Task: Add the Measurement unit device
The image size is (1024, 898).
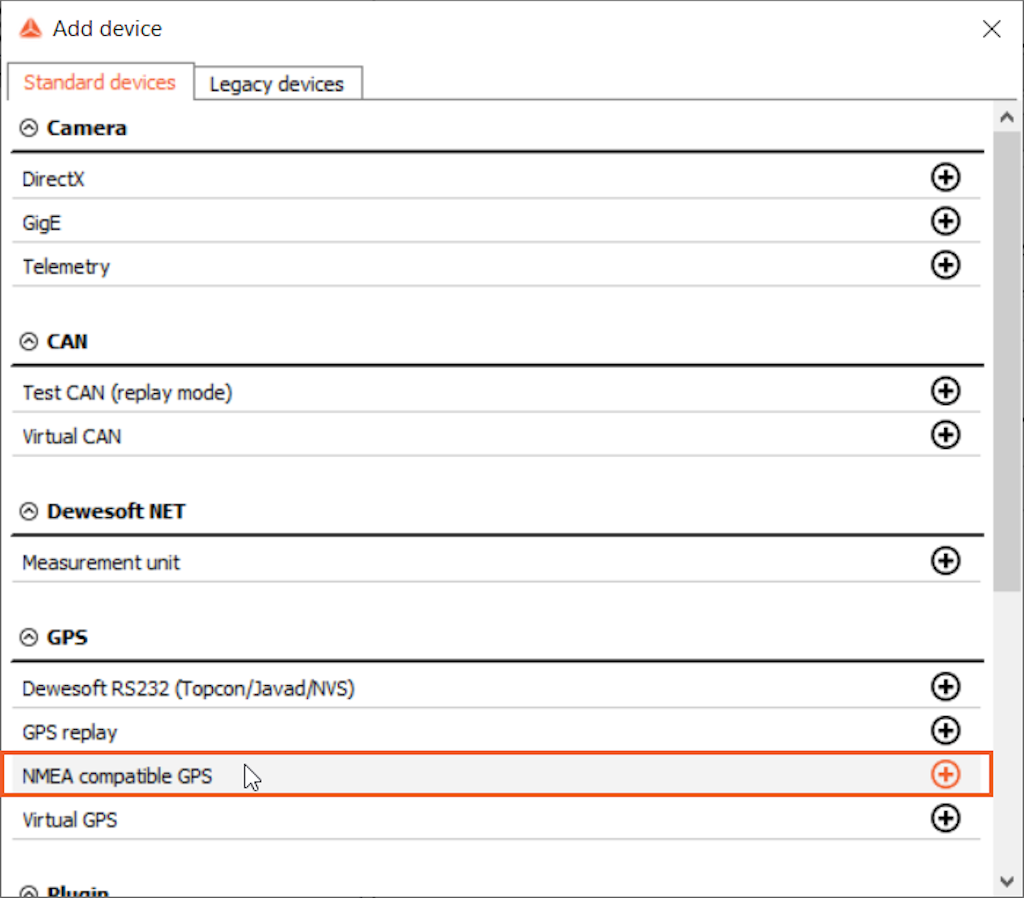Action: point(945,560)
